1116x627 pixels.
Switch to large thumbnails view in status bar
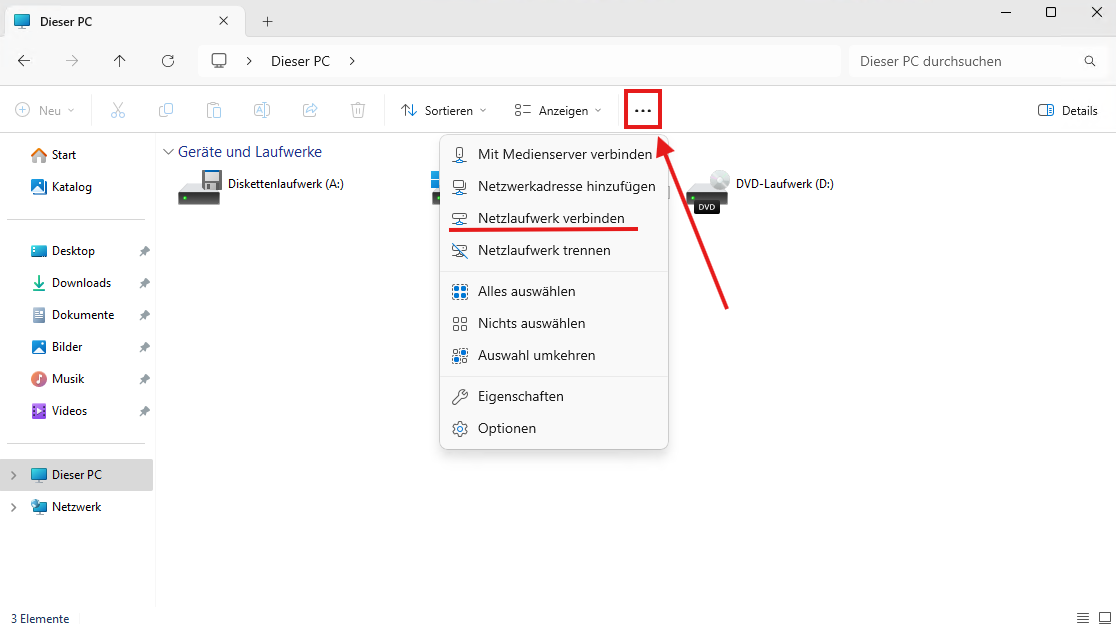click(1104, 618)
